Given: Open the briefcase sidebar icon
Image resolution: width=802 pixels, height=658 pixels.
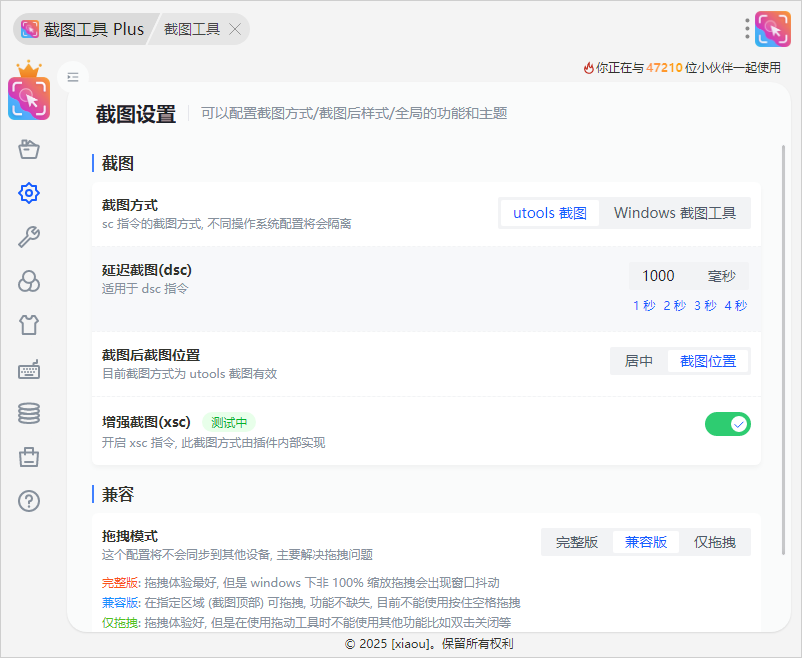Looking at the screenshot, I should click(x=29, y=457).
